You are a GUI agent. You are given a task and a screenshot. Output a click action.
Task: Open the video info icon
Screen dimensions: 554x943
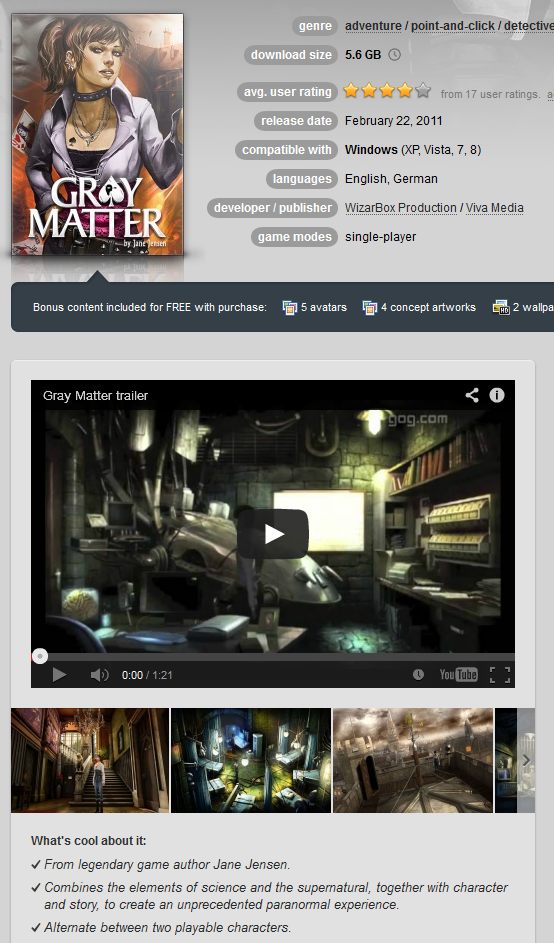pos(497,395)
